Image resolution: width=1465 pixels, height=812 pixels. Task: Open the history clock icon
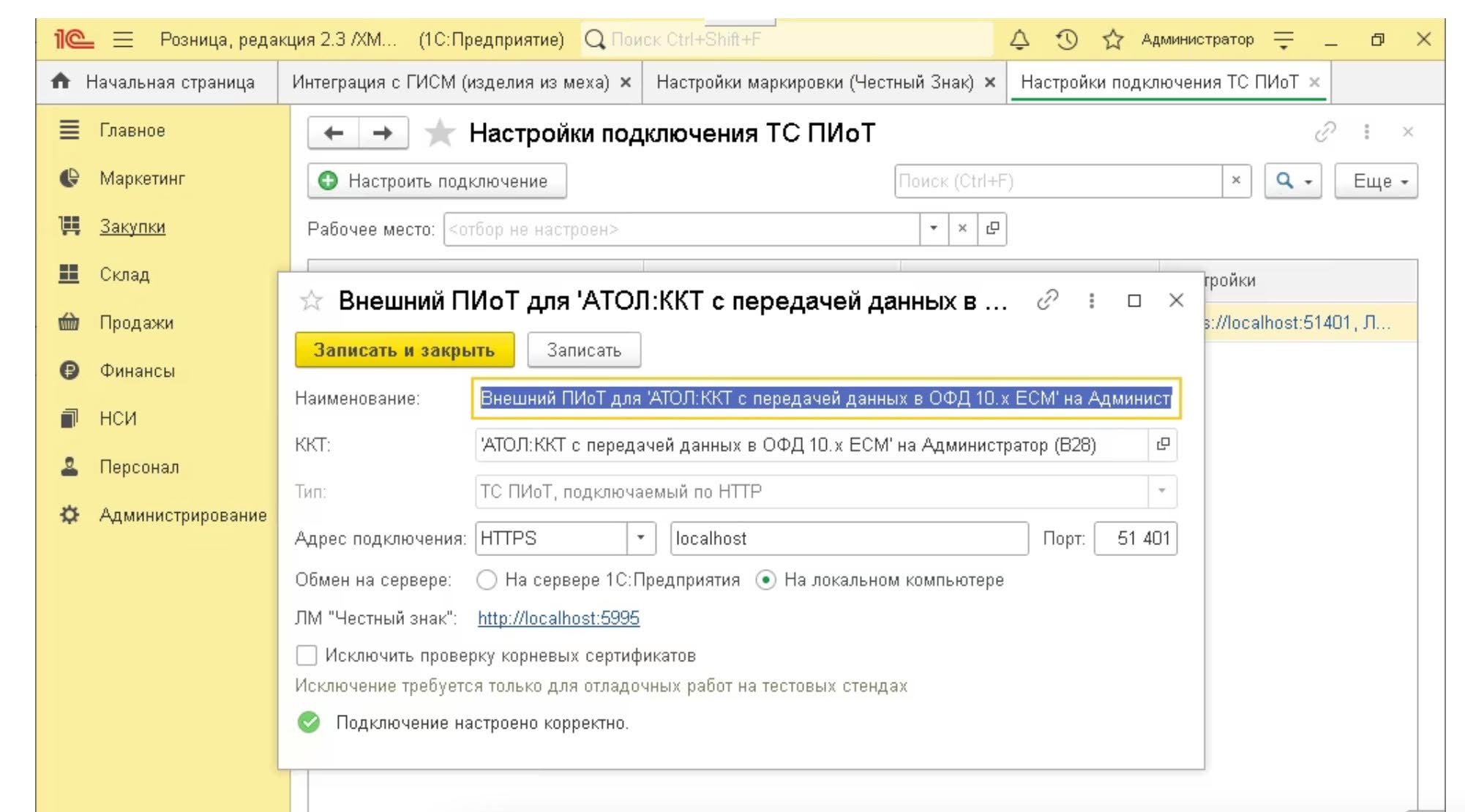coord(1067,40)
